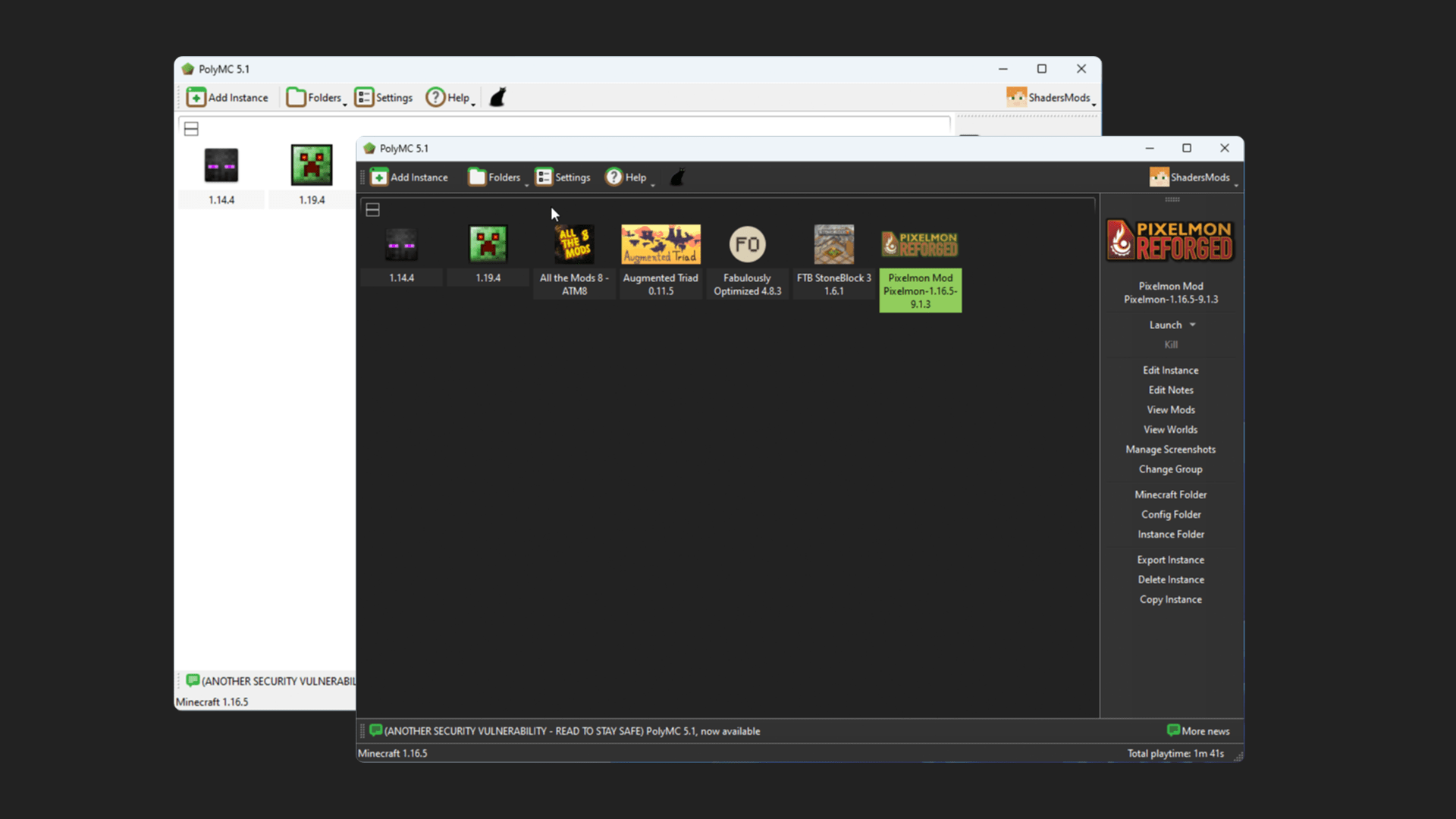Viewport: 1456px width, 819px height.
Task: Select Fabulously Optimized instance icon
Action: [x=747, y=244]
